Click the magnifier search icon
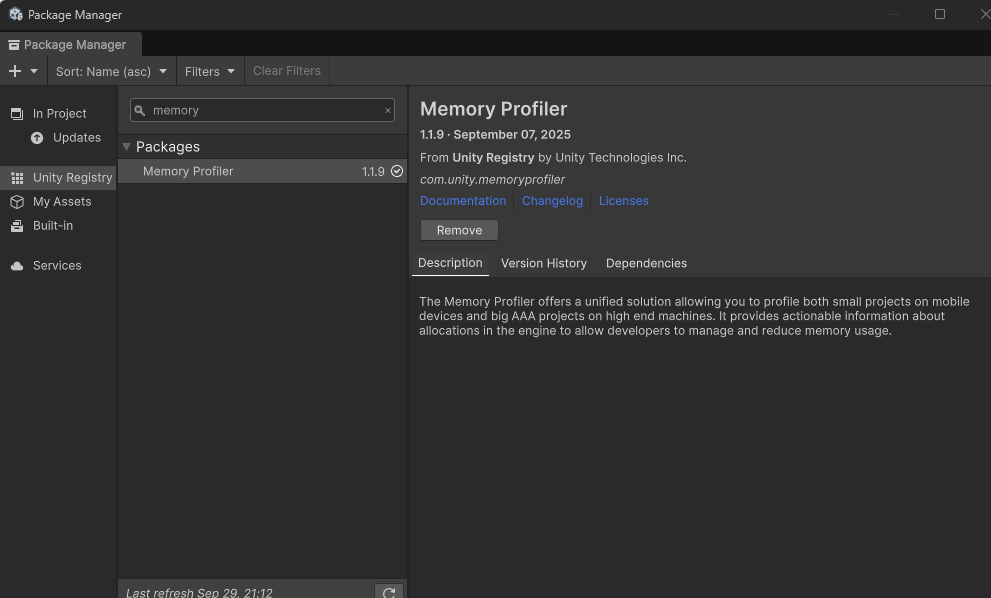The height and width of the screenshot is (598, 991). pyautogui.click(x=140, y=111)
